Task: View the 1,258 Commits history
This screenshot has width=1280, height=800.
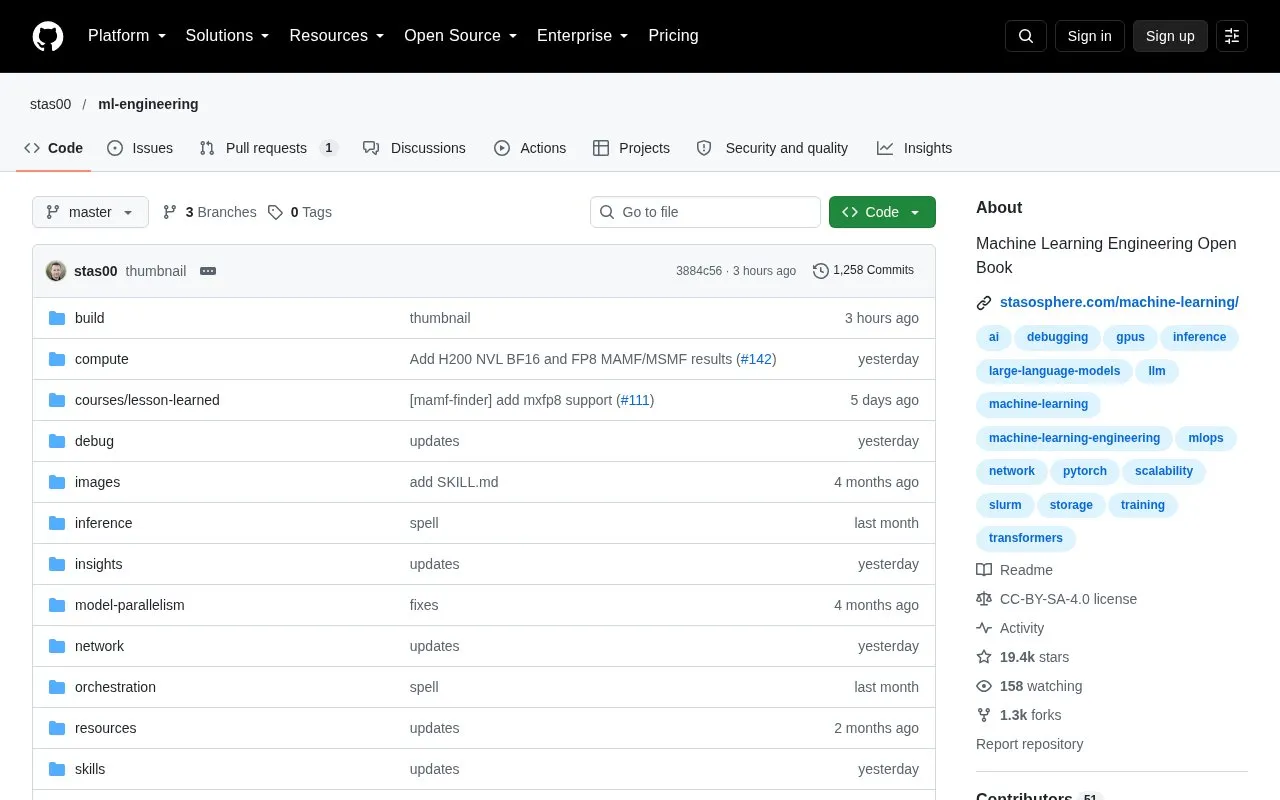Action: [863, 271]
